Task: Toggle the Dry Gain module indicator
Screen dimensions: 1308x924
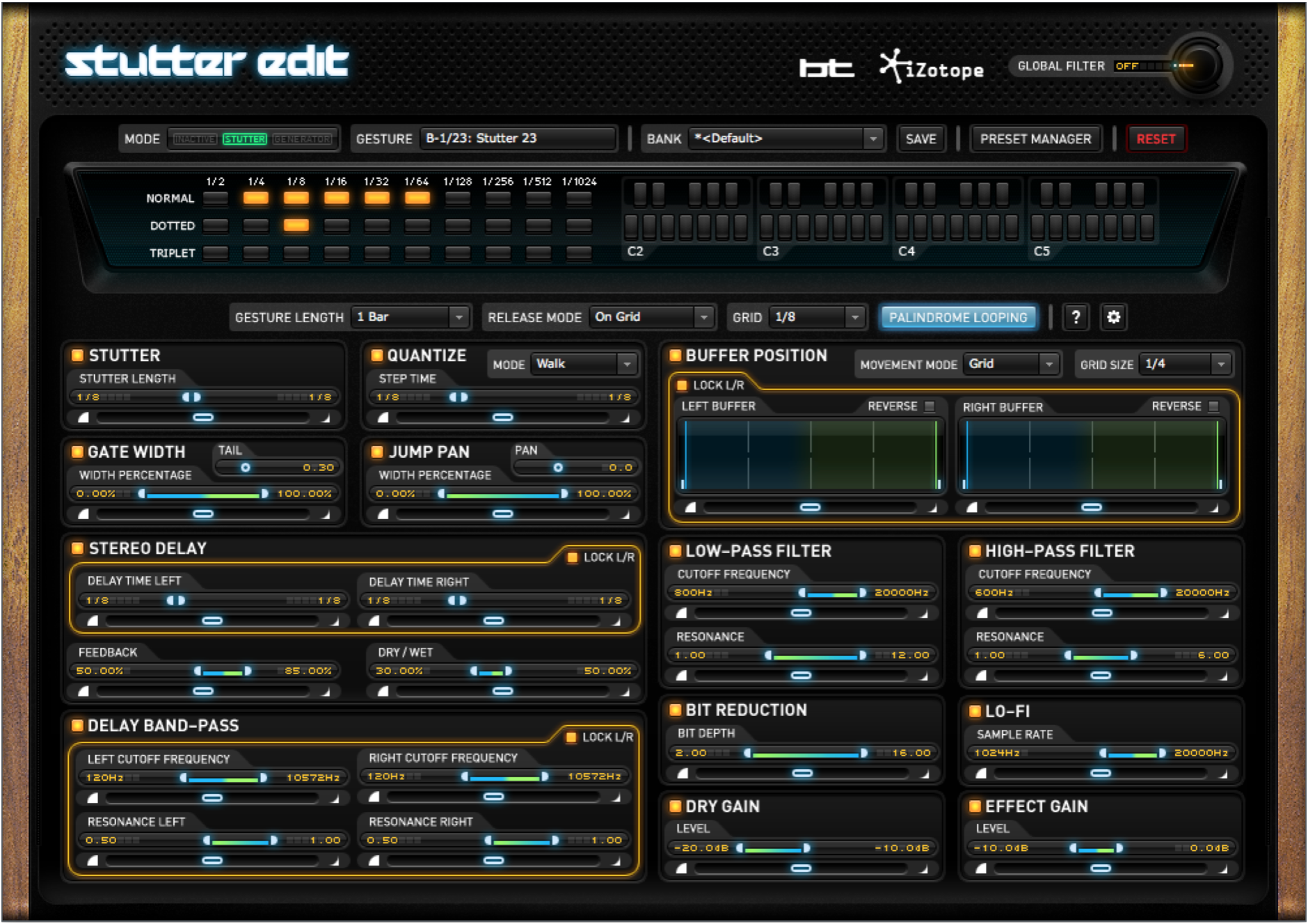Action: point(675,806)
